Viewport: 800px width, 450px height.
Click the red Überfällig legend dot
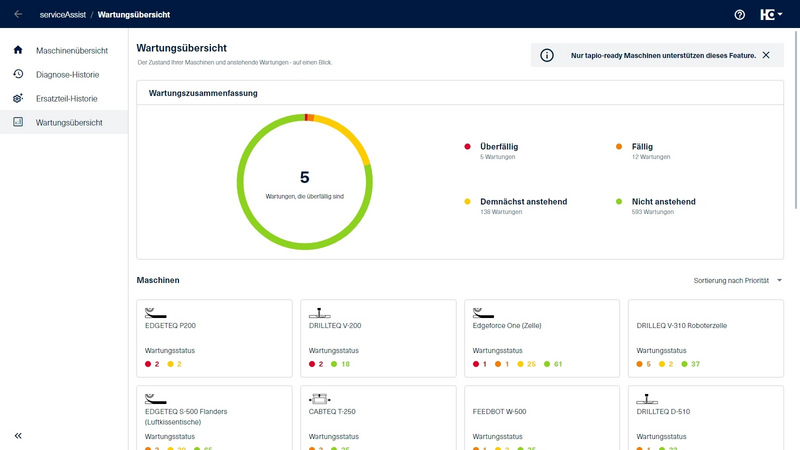point(467,147)
